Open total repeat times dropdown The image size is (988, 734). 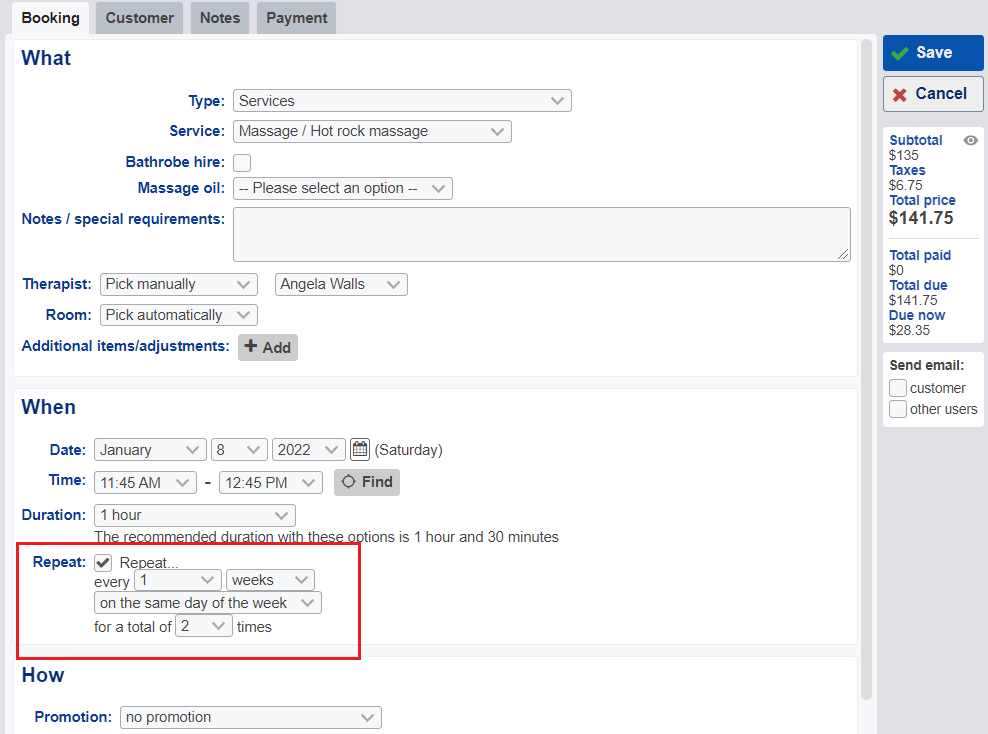click(x=204, y=626)
